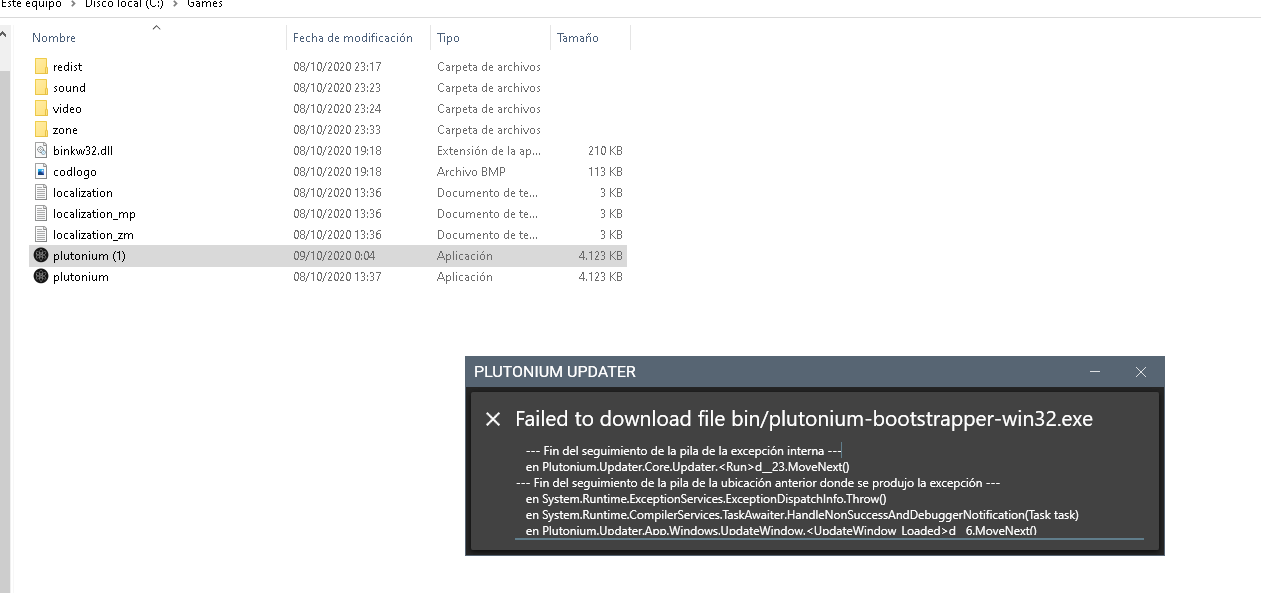1261x593 pixels.
Task: Select the file name localization_mp
Action: point(94,214)
